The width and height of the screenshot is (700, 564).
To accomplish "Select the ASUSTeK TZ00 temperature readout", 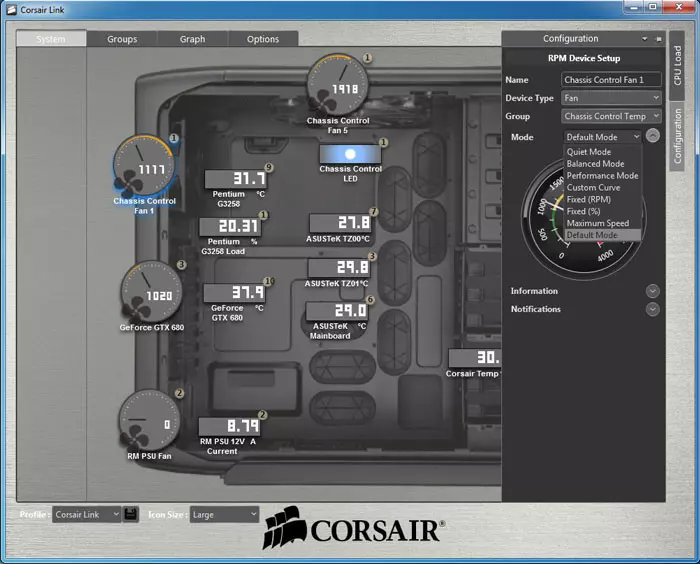I will tap(341, 223).
